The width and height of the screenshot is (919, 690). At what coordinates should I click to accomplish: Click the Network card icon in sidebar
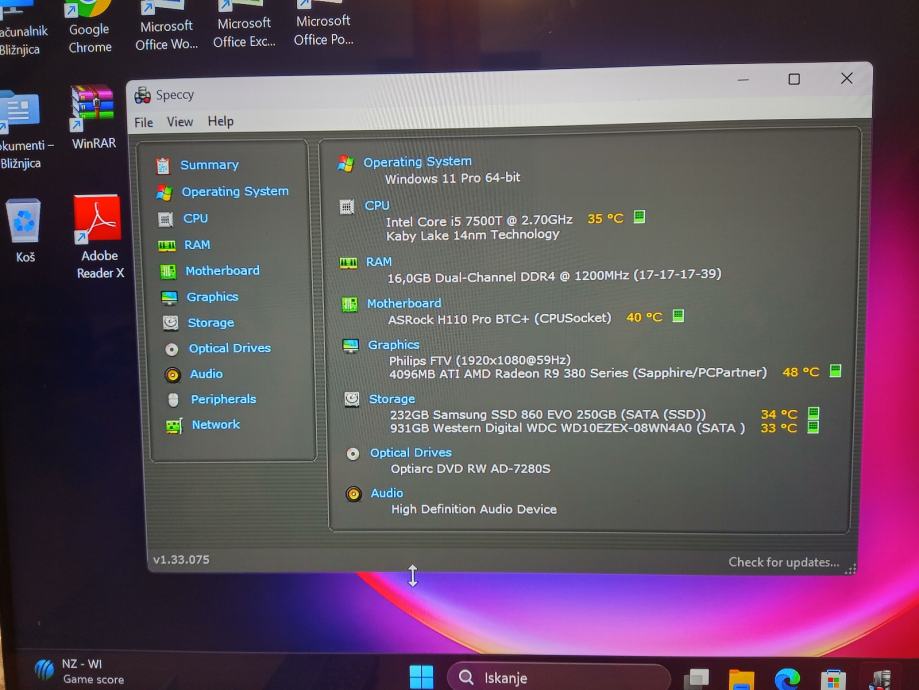(174, 426)
